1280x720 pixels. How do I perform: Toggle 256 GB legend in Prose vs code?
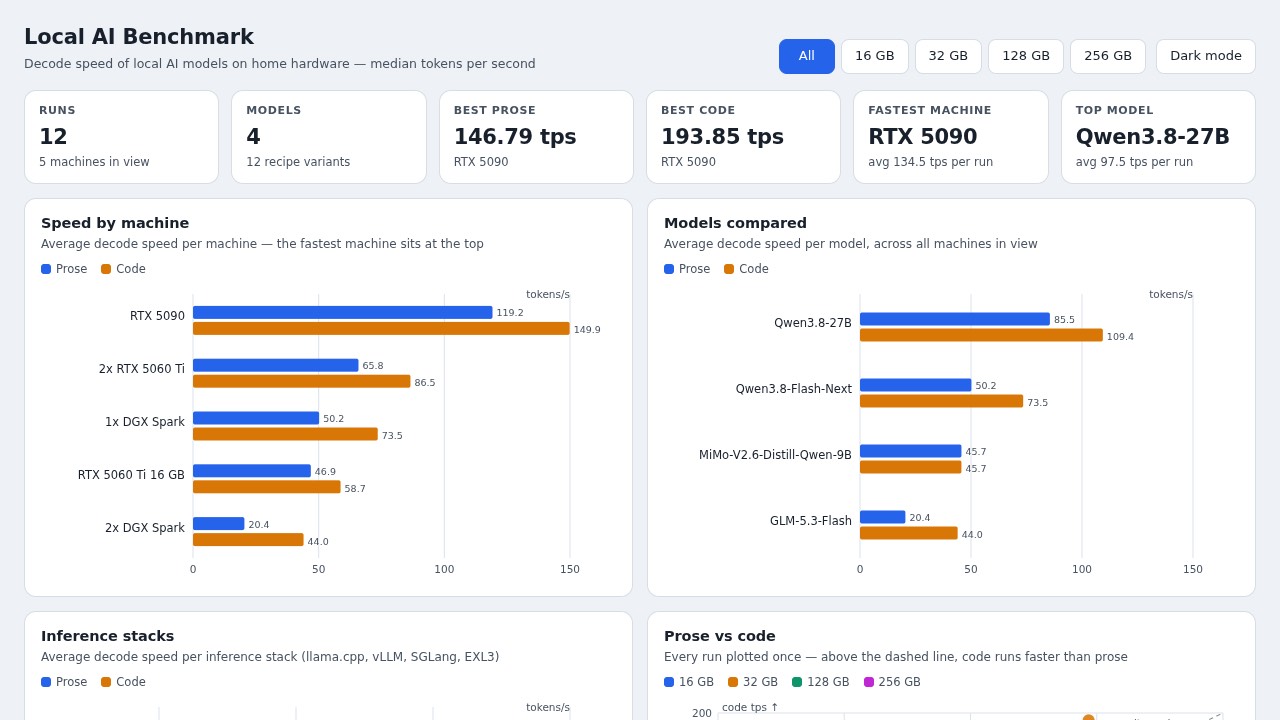tap(892, 682)
